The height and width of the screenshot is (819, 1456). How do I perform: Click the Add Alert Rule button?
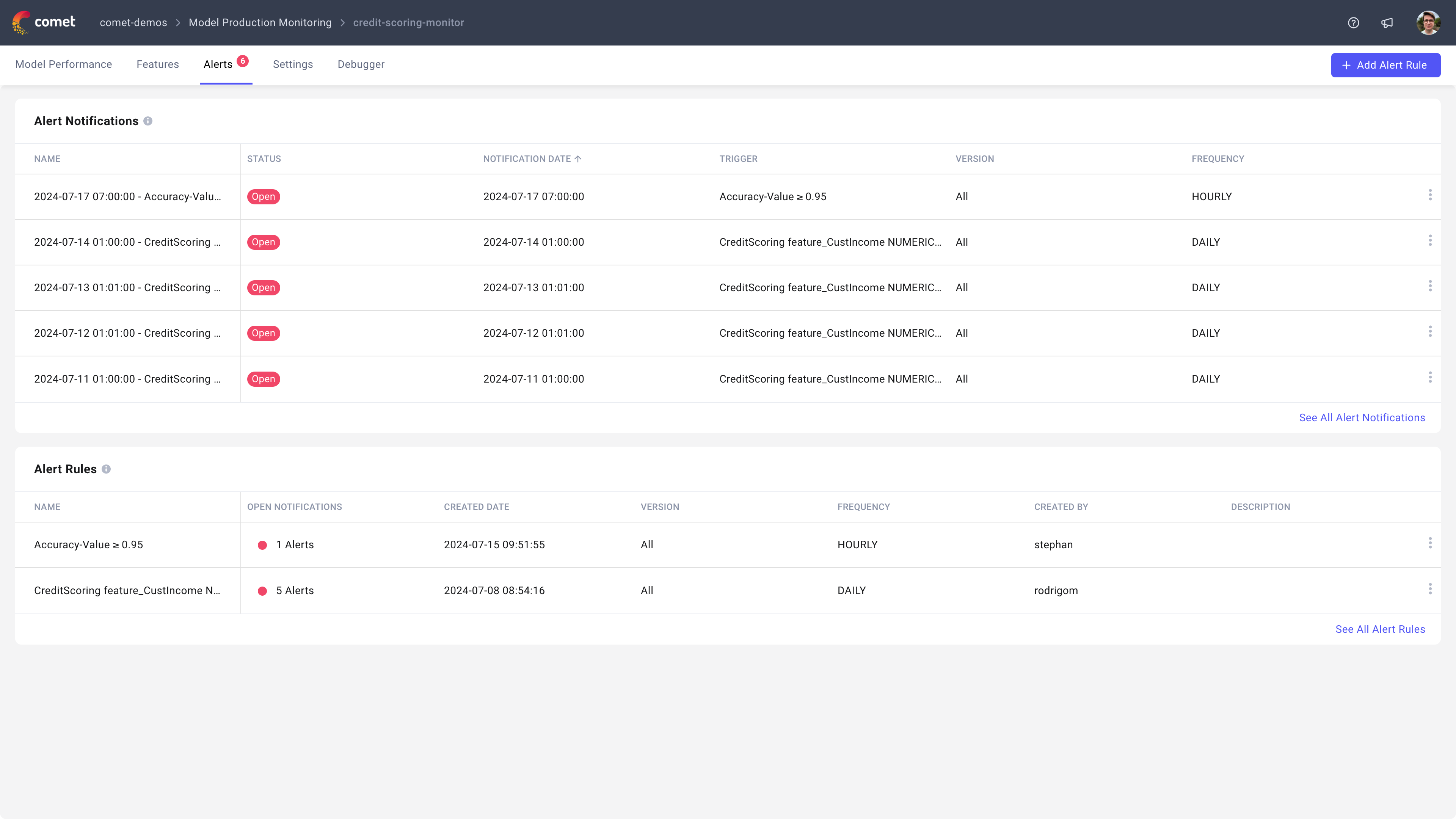pos(1385,64)
